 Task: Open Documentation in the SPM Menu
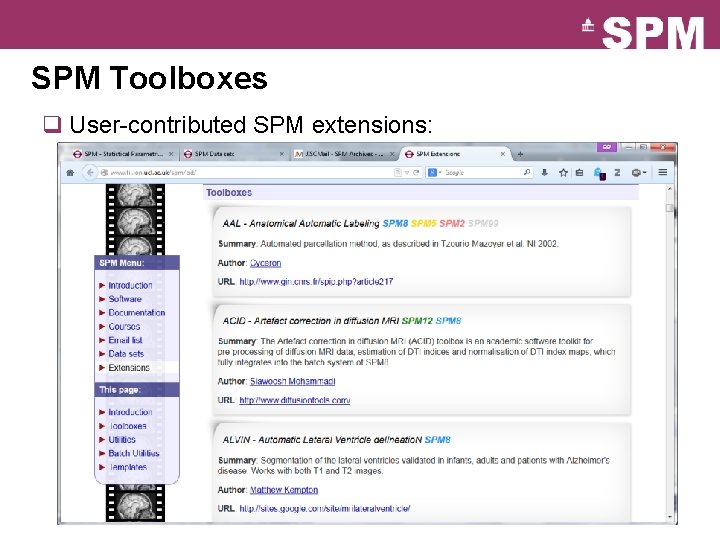(x=137, y=313)
